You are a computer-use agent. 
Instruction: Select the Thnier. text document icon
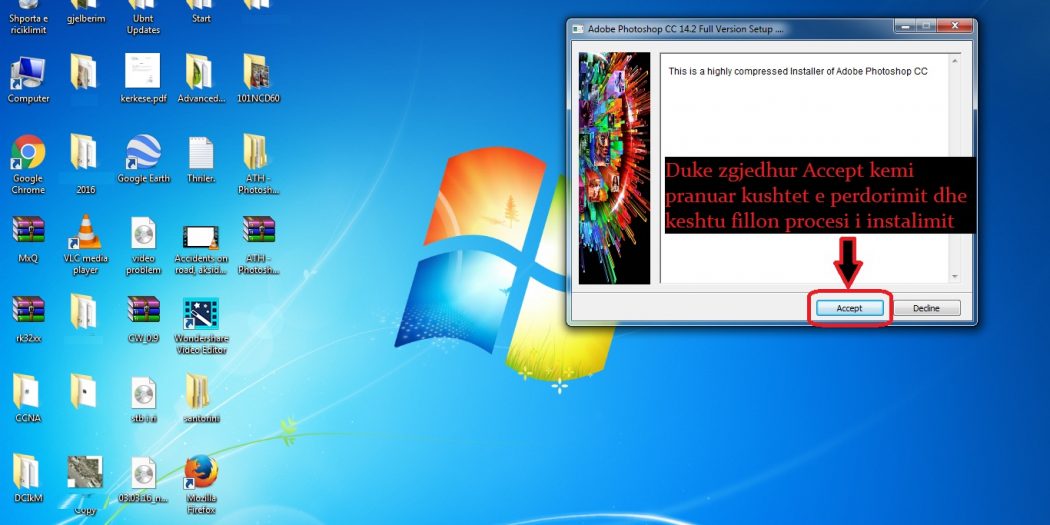click(x=201, y=159)
